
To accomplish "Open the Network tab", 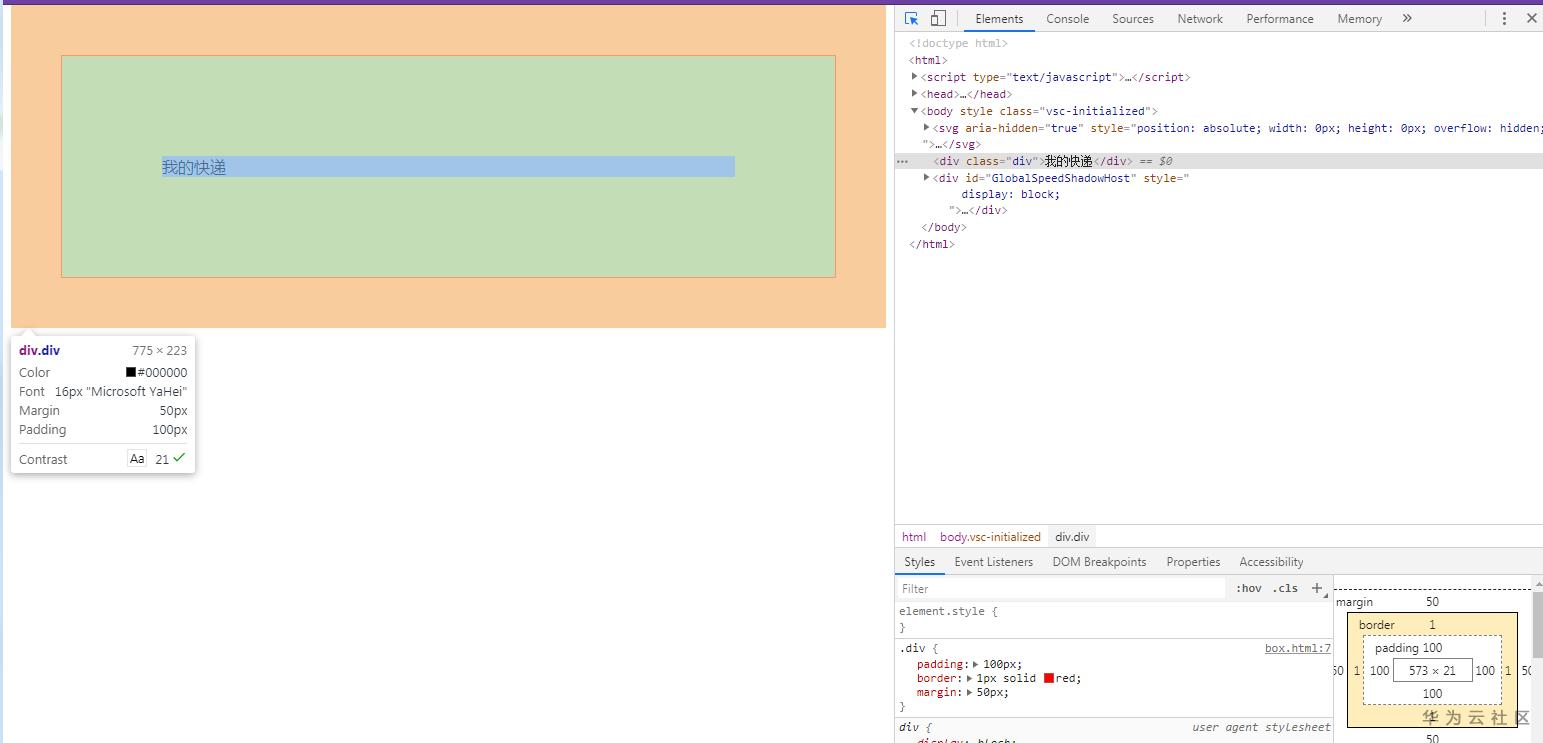I will point(1200,18).
